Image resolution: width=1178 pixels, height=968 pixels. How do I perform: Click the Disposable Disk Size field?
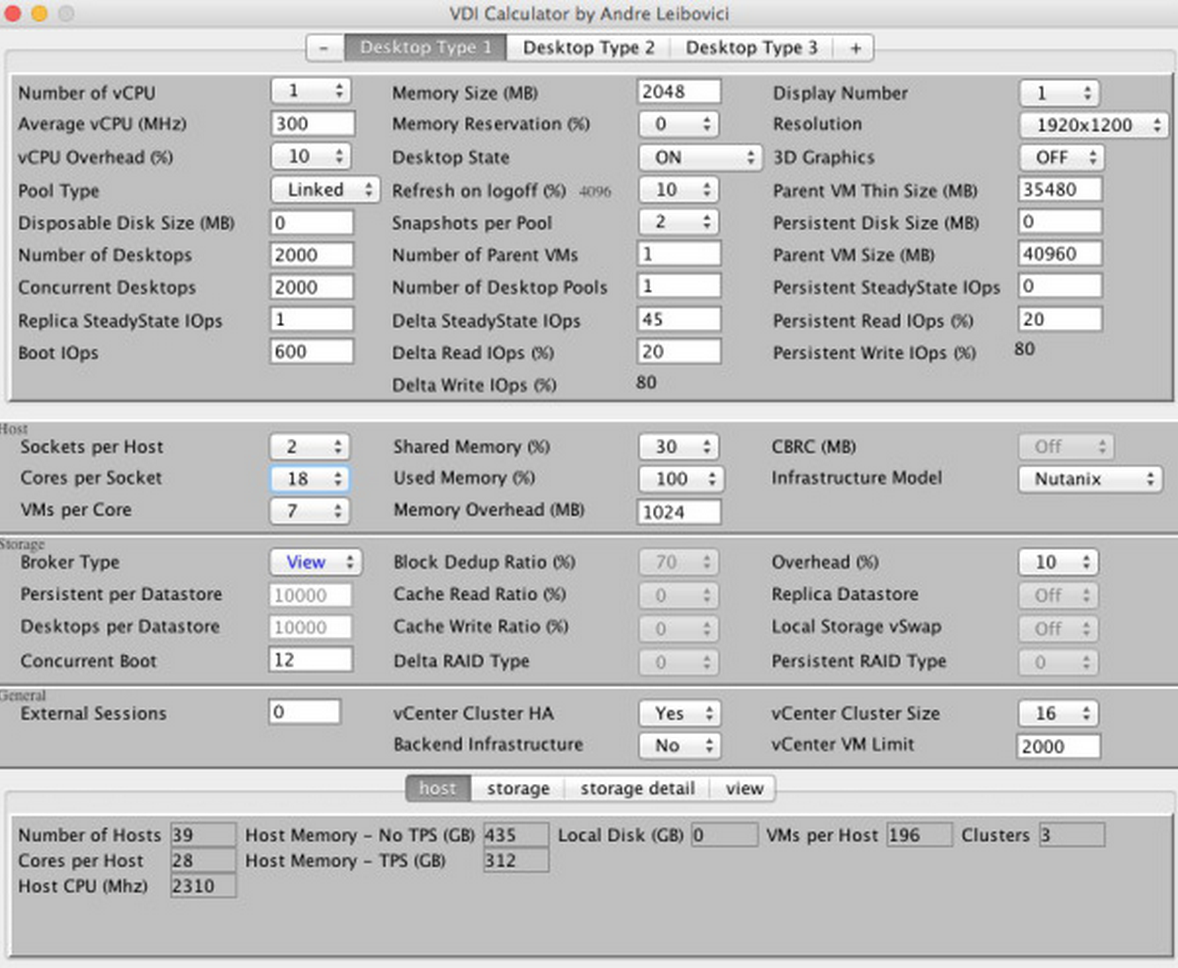312,222
